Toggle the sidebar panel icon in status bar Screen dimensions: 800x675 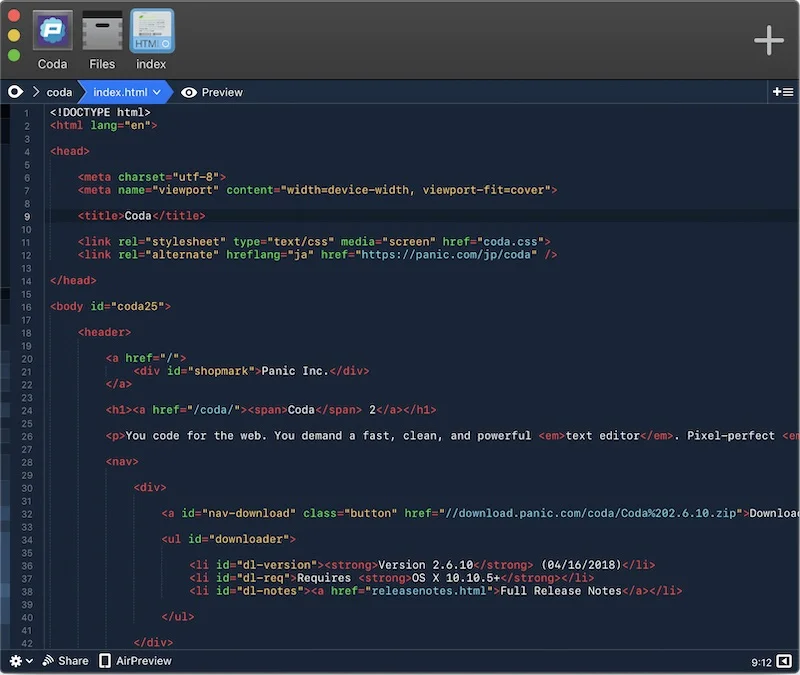(784, 662)
